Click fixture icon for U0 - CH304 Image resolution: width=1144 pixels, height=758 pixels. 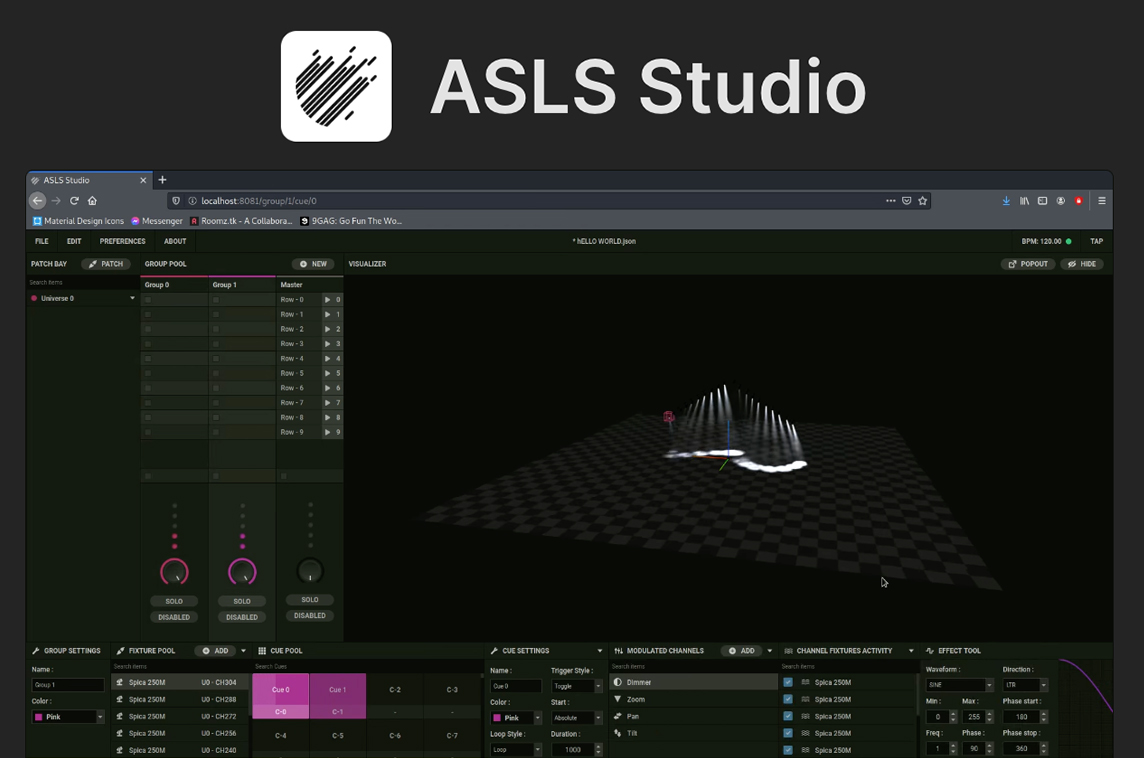(120, 682)
